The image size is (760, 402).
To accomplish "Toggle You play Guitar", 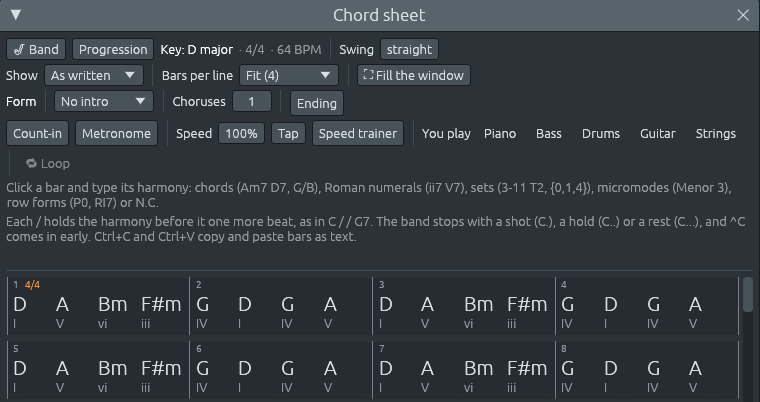I will click(x=657, y=133).
